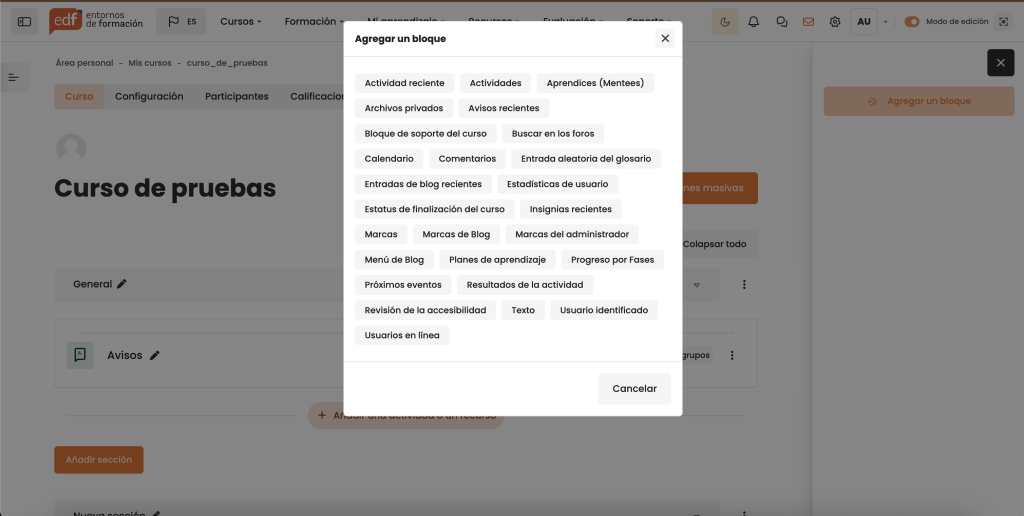
Task: Switch to the Configuración tab
Action: pyautogui.click(x=149, y=97)
